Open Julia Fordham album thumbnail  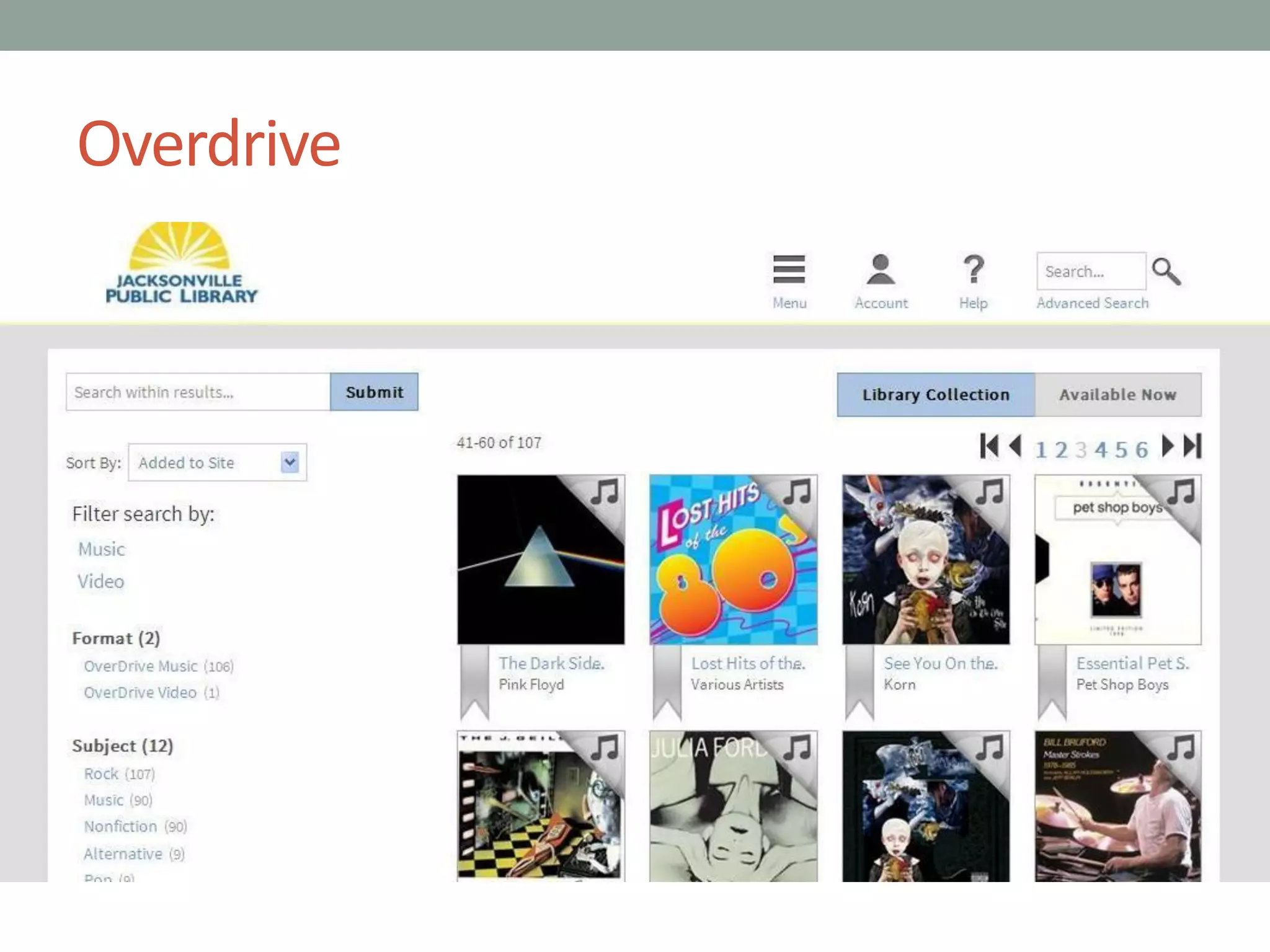[x=734, y=806]
